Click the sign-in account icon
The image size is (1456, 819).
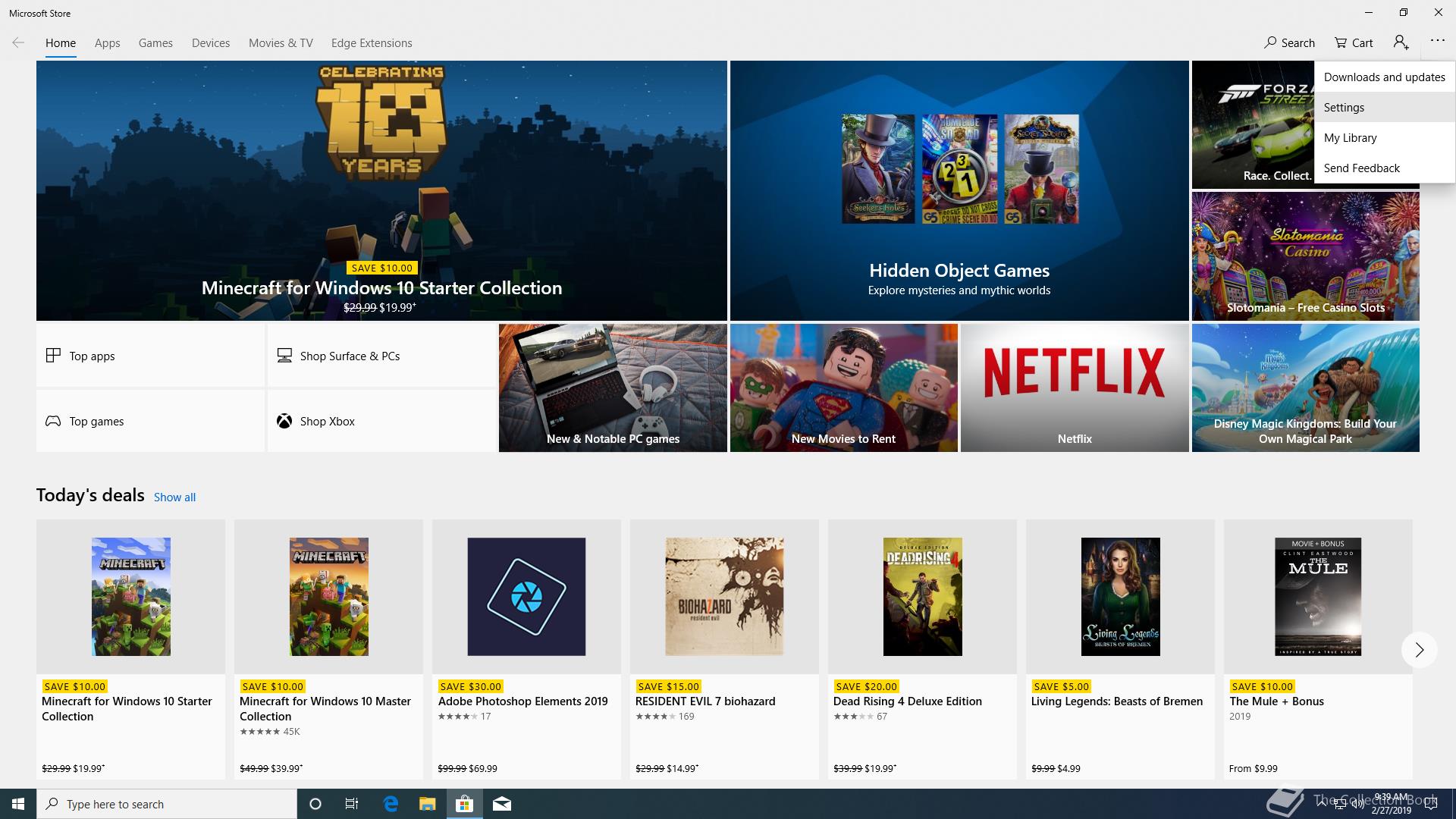tap(1401, 42)
